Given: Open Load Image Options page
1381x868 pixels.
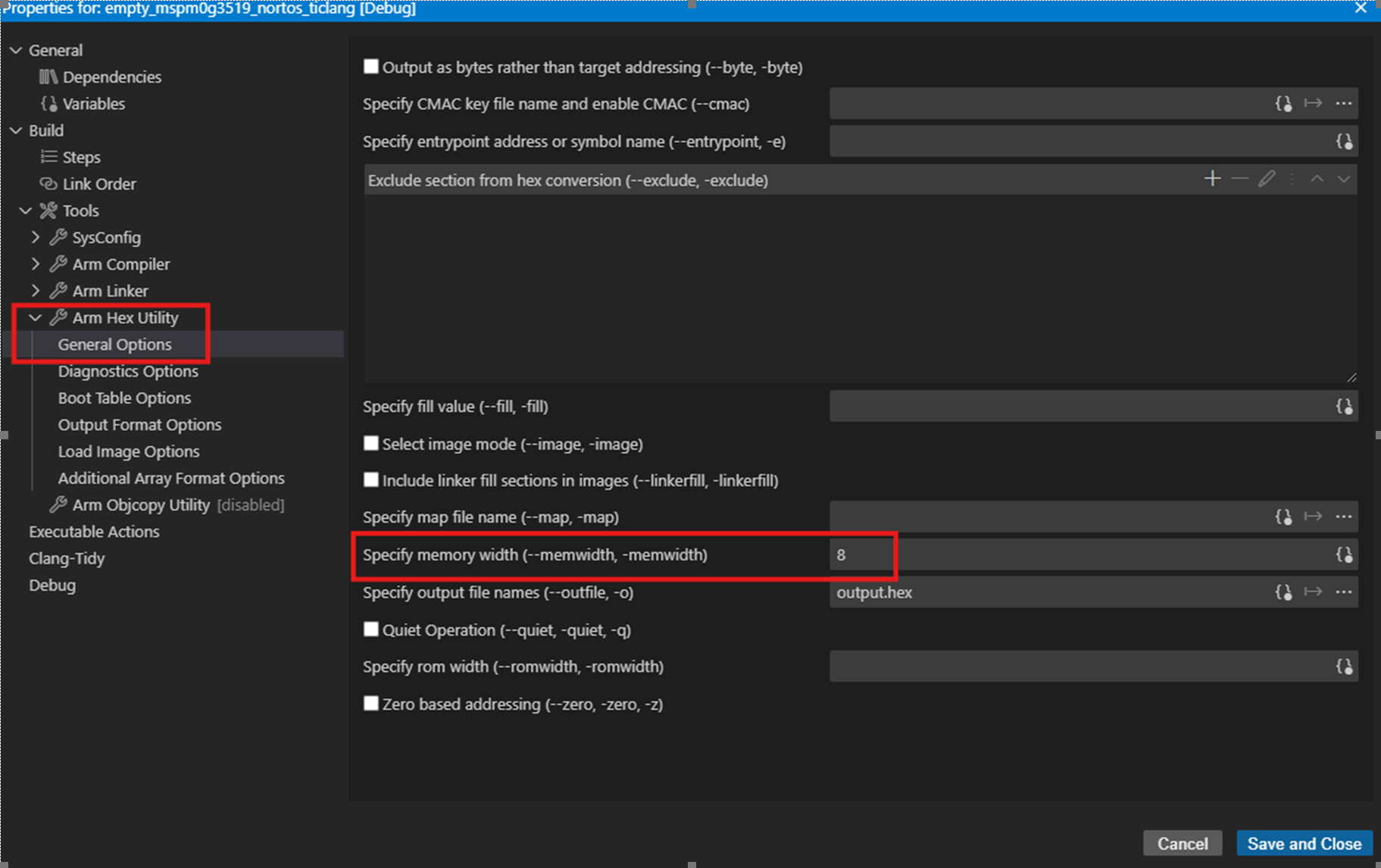Looking at the screenshot, I should (129, 451).
